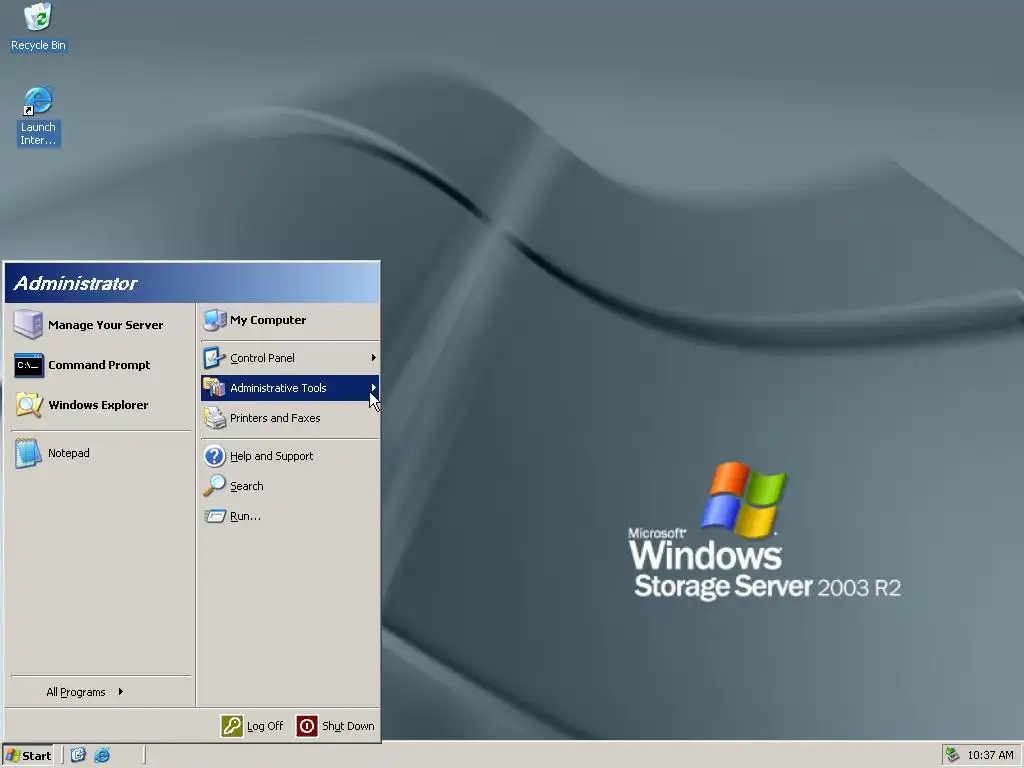Open Notepad from the Start menu

[x=101, y=453]
